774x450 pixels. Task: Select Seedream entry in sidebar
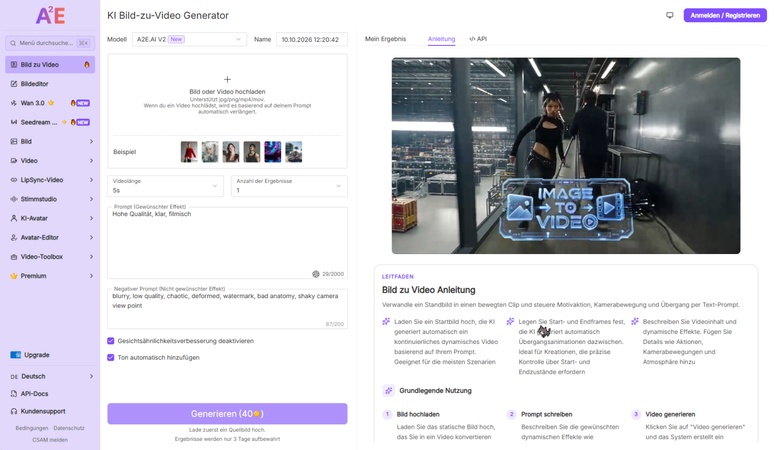[50, 122]
